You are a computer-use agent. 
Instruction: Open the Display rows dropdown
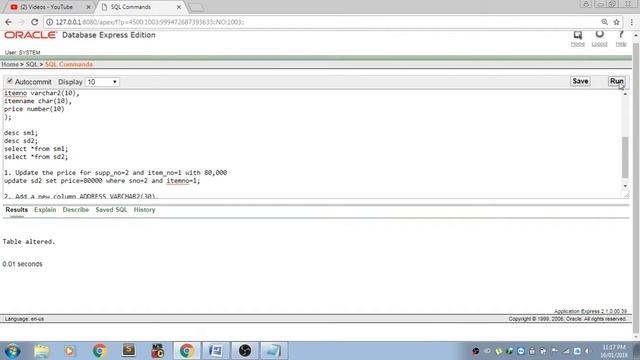pos(102,82)
